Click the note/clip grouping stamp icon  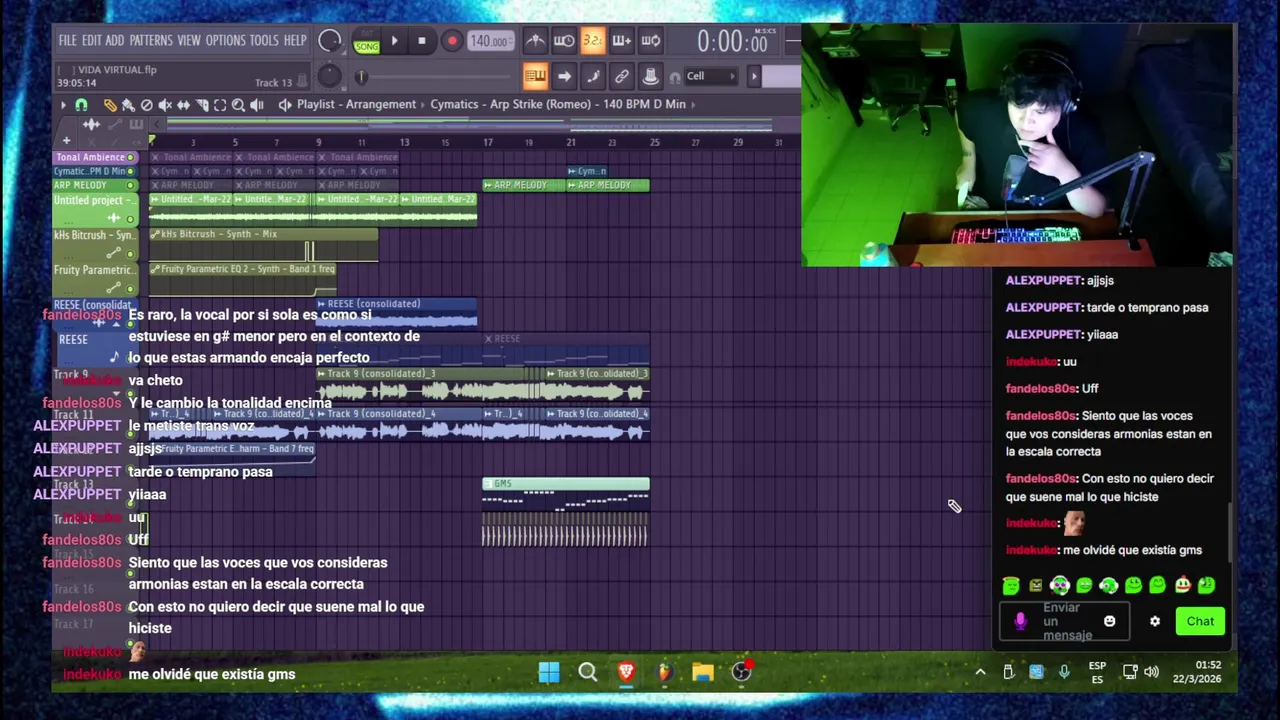click(650, 76)
